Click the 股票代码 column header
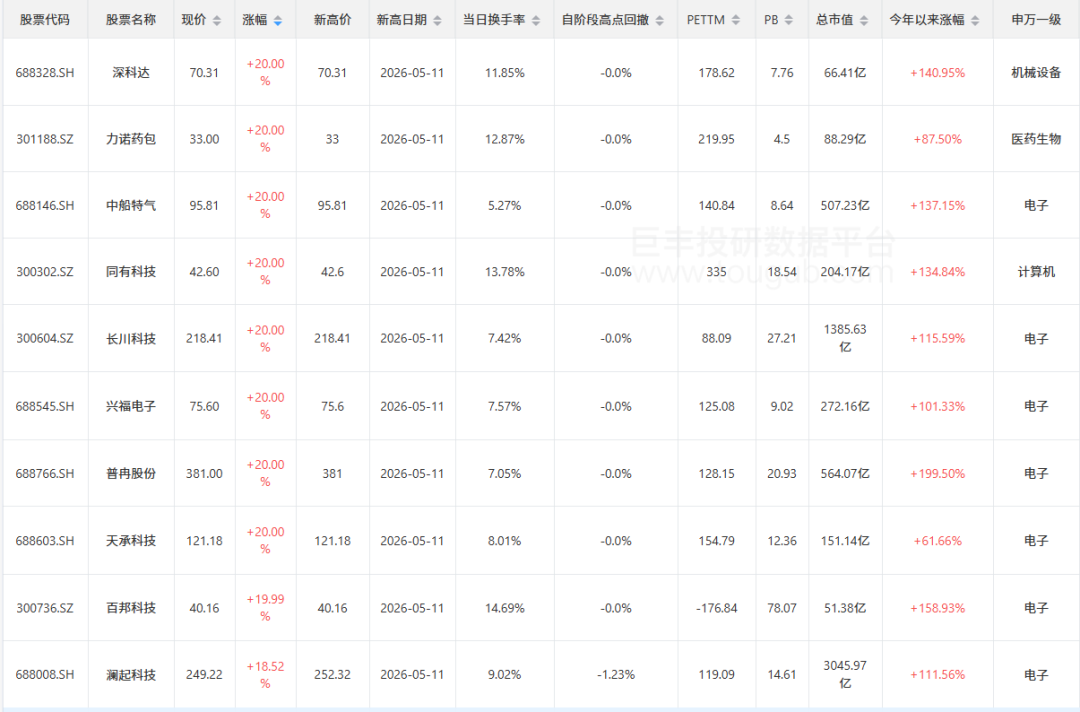Screen dimensions: 1080x712 pos(45,20)
